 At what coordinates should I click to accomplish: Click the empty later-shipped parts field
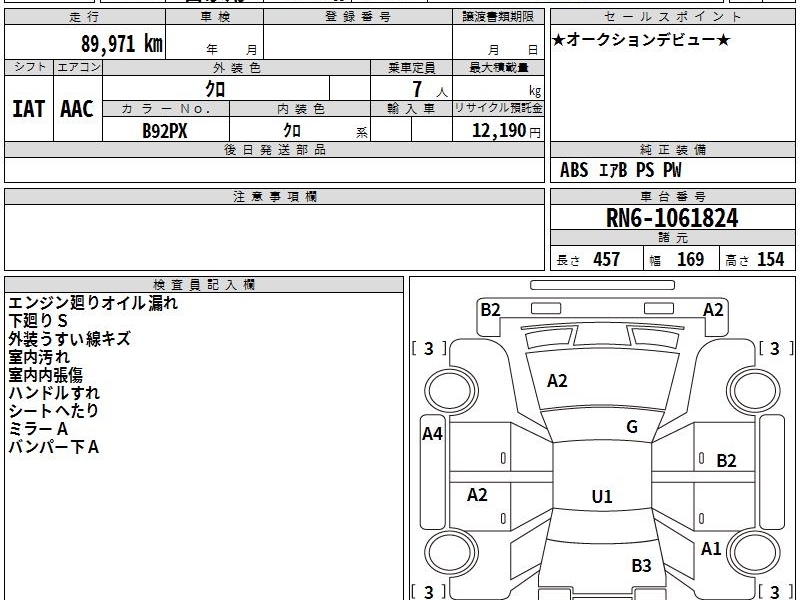[x=274, y=170]
